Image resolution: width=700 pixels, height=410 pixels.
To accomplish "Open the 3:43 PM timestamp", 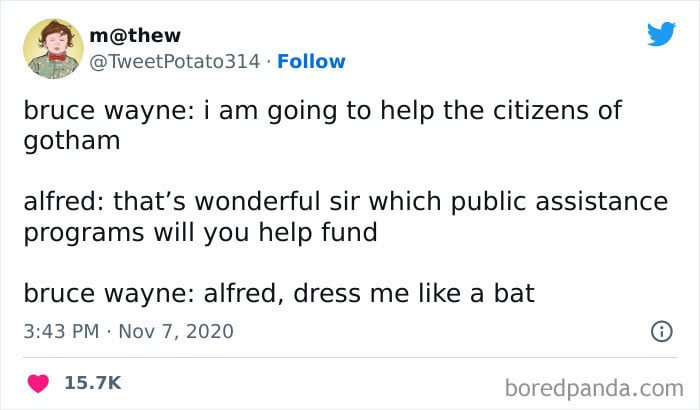I will (61, 331).
